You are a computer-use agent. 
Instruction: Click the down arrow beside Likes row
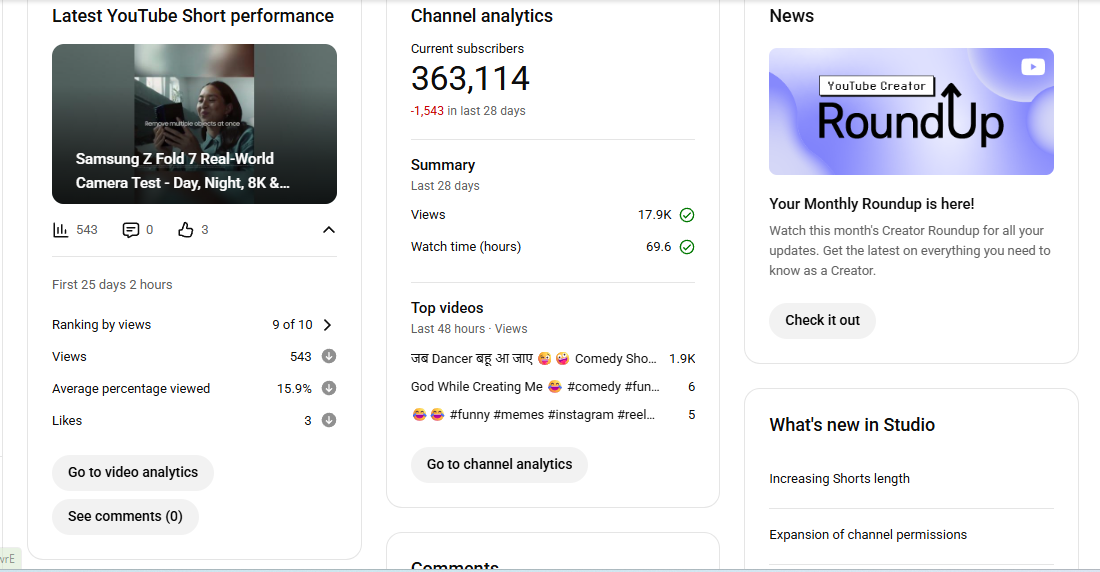[x=329, y=421]
